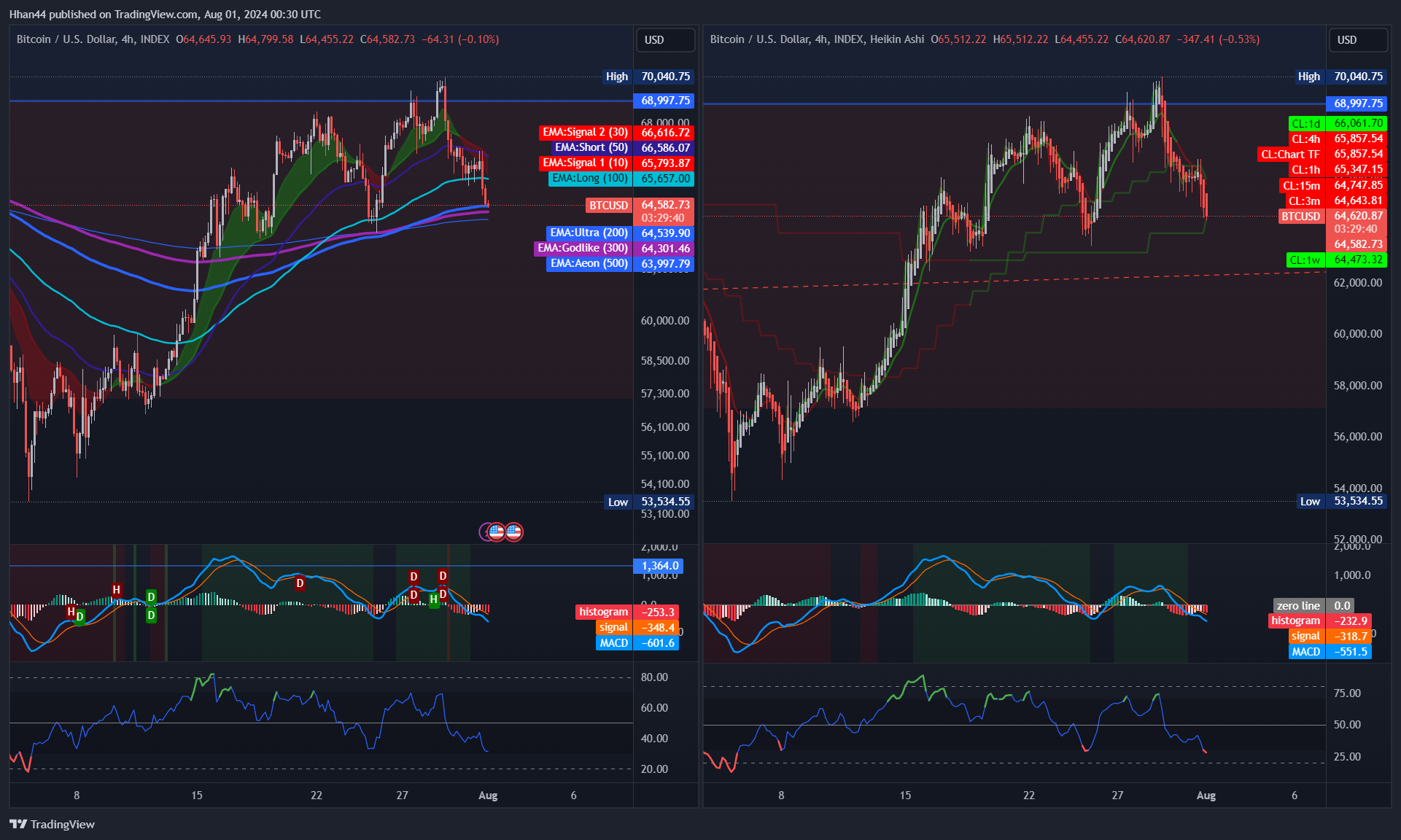Click the High label on Heikin Ashi chart

tap(1308, 77)
